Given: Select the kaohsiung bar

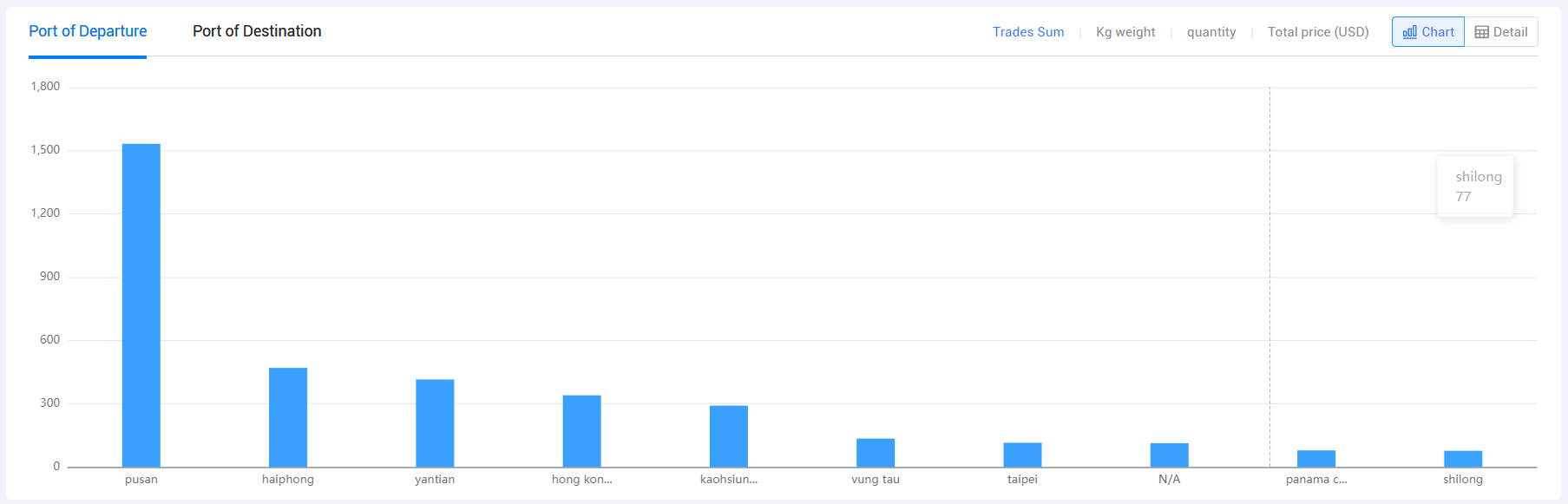Looking at the screenshot, I should pos(729,436).
